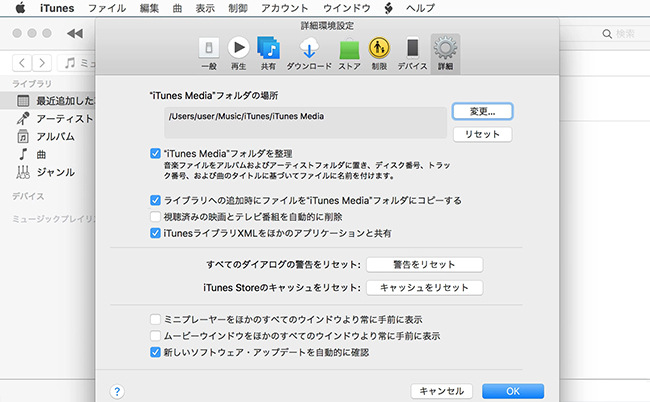Click the キャンセル button
Viewport: 650px width, 402px height.
coord(441,391)
